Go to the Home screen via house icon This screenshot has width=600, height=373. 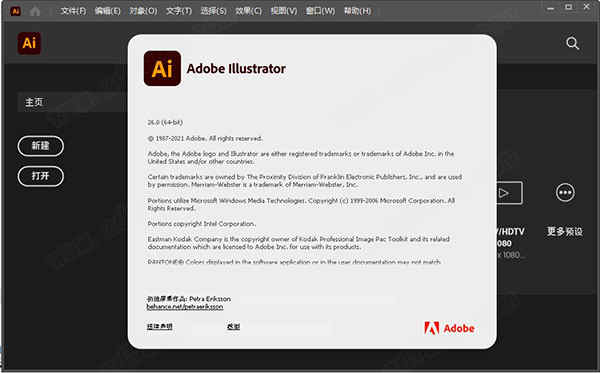tap(35, 11)
